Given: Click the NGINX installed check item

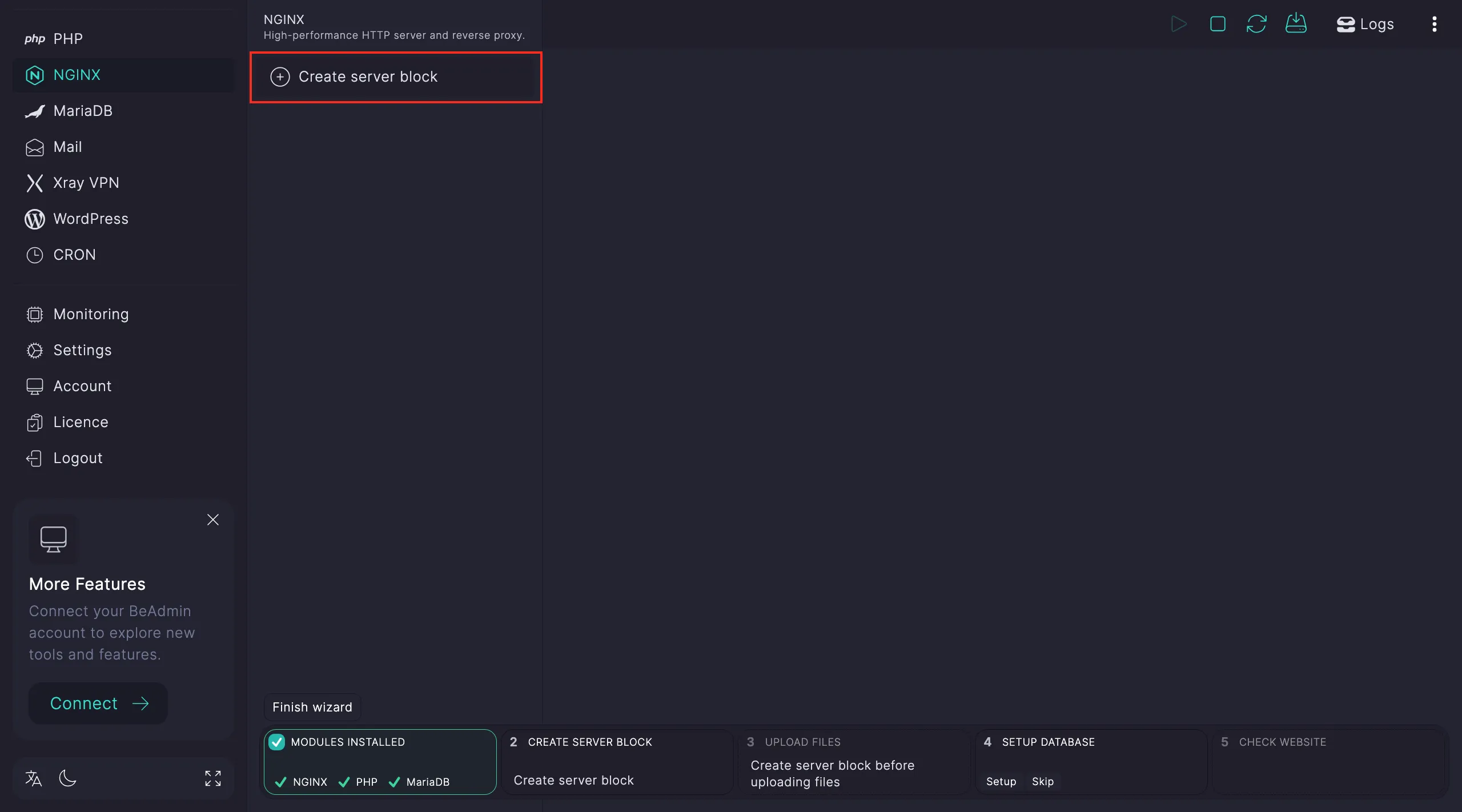Looking at the screenshot, I should pos(302,782).
